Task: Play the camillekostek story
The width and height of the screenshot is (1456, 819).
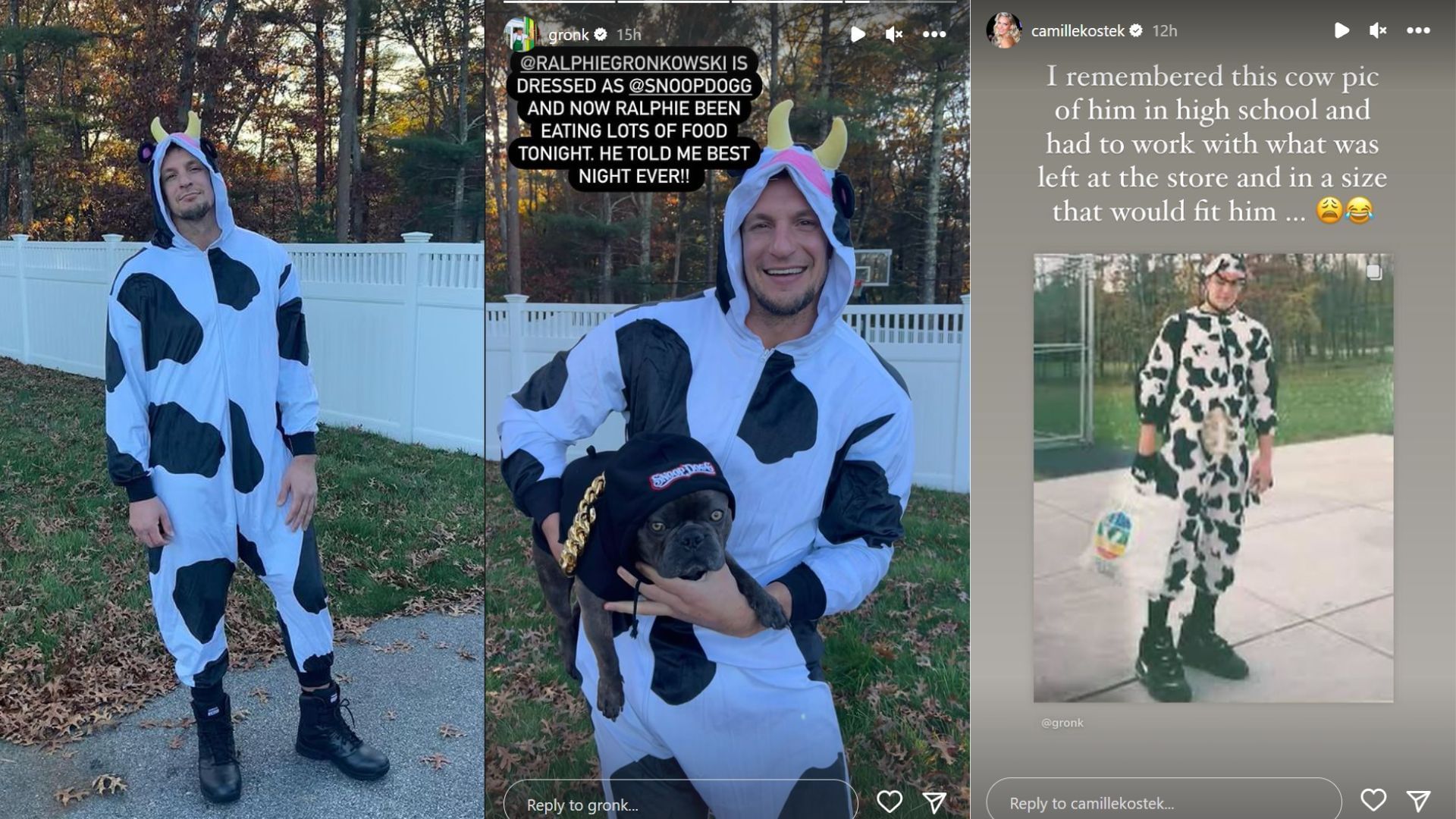Action: [1341, 30]
